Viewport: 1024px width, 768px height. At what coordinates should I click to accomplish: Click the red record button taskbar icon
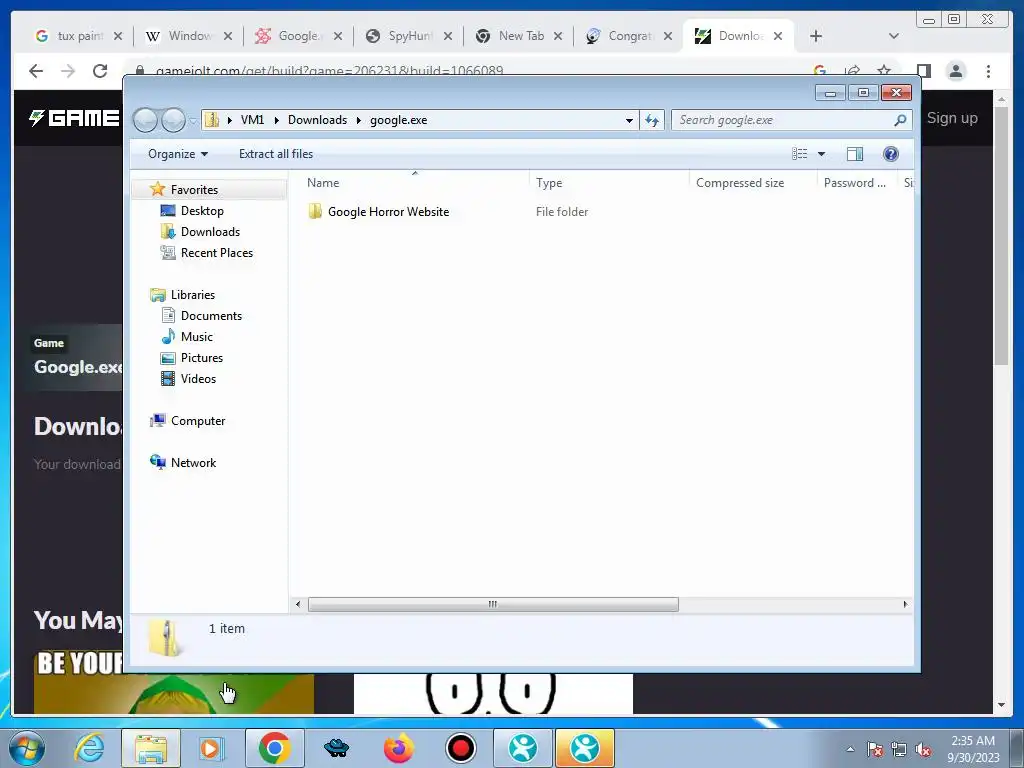click(x=460, y=748)
